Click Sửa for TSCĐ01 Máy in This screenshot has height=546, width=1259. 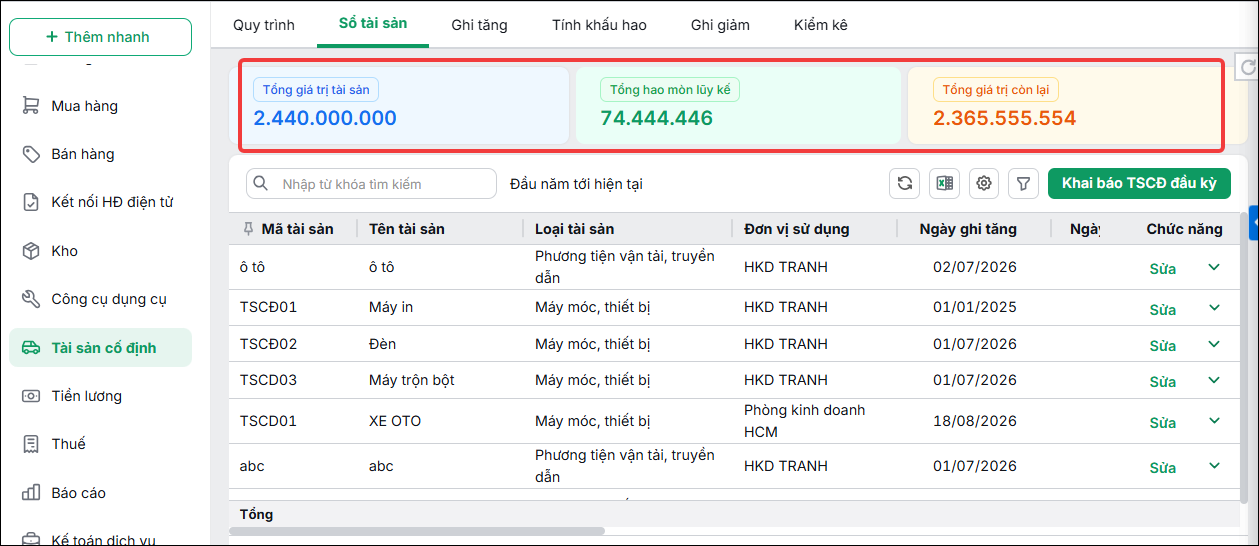click(x=1162, y=310)
